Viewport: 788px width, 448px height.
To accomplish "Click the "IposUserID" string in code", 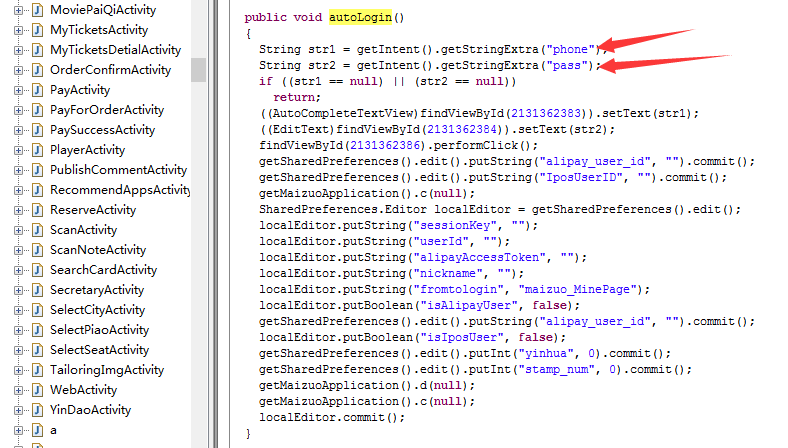I will point(584,177).
